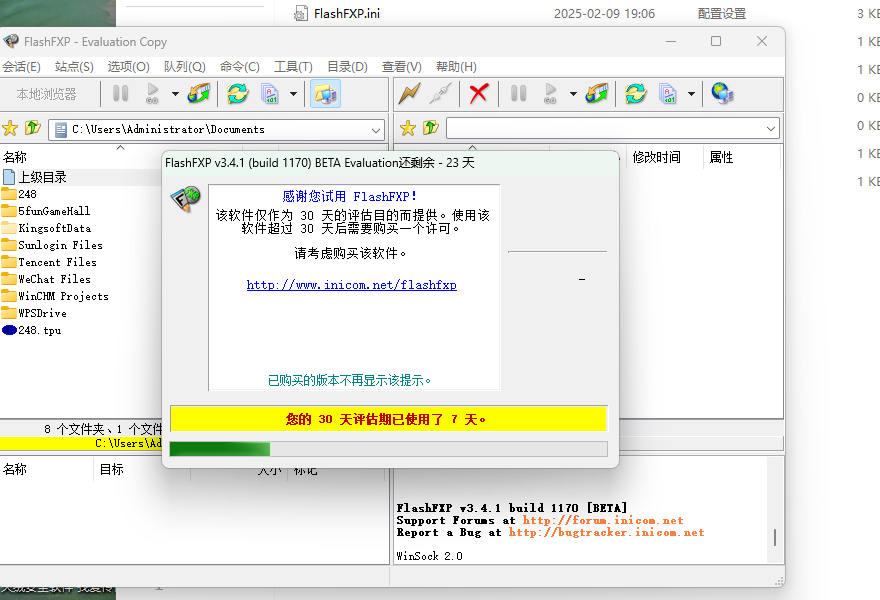880x600 pixels.
Task: Refresh the local pane file listing
Action: 238,93
